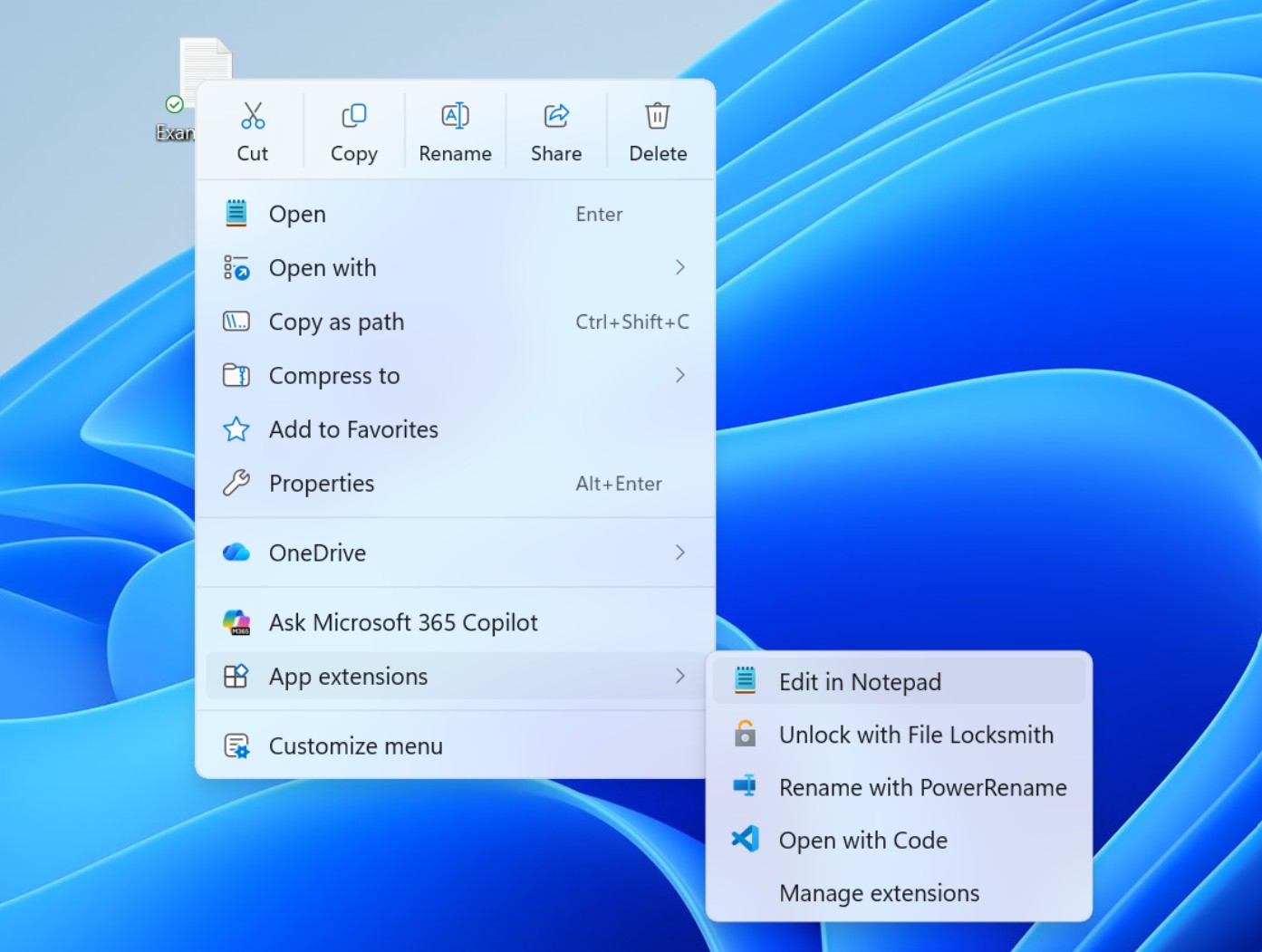Click the green sync checkmark on the desktop file
Screen dimensions: 1262x952
click(175, 104)
